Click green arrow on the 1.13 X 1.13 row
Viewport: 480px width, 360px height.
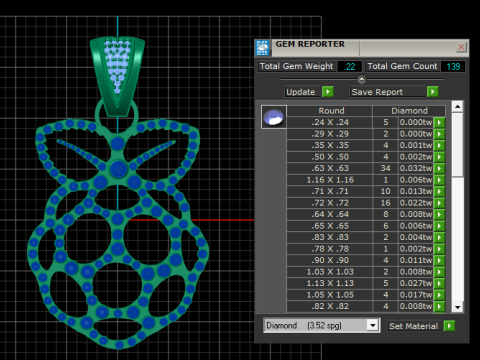pyautogui.click(x=439, y=283)
